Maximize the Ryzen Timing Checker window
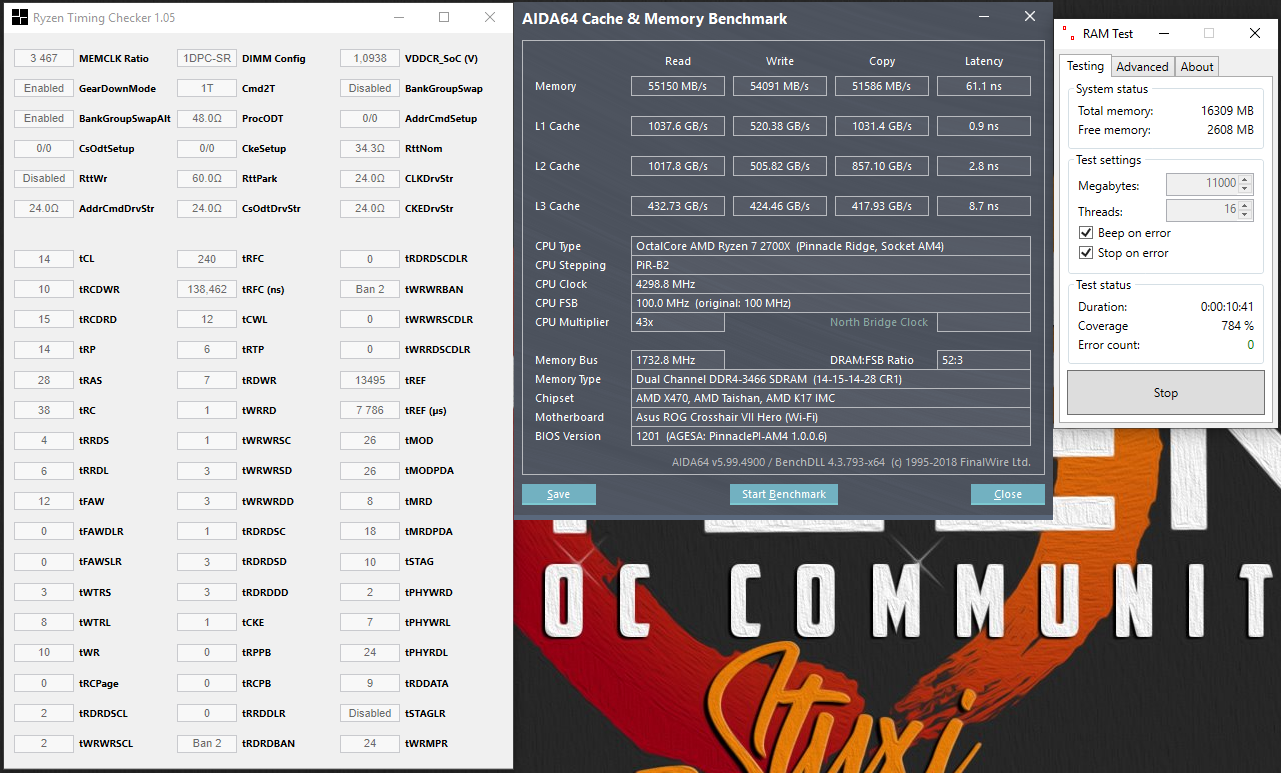The width and height of the screenshot is (1281, 773). [444, 18]
